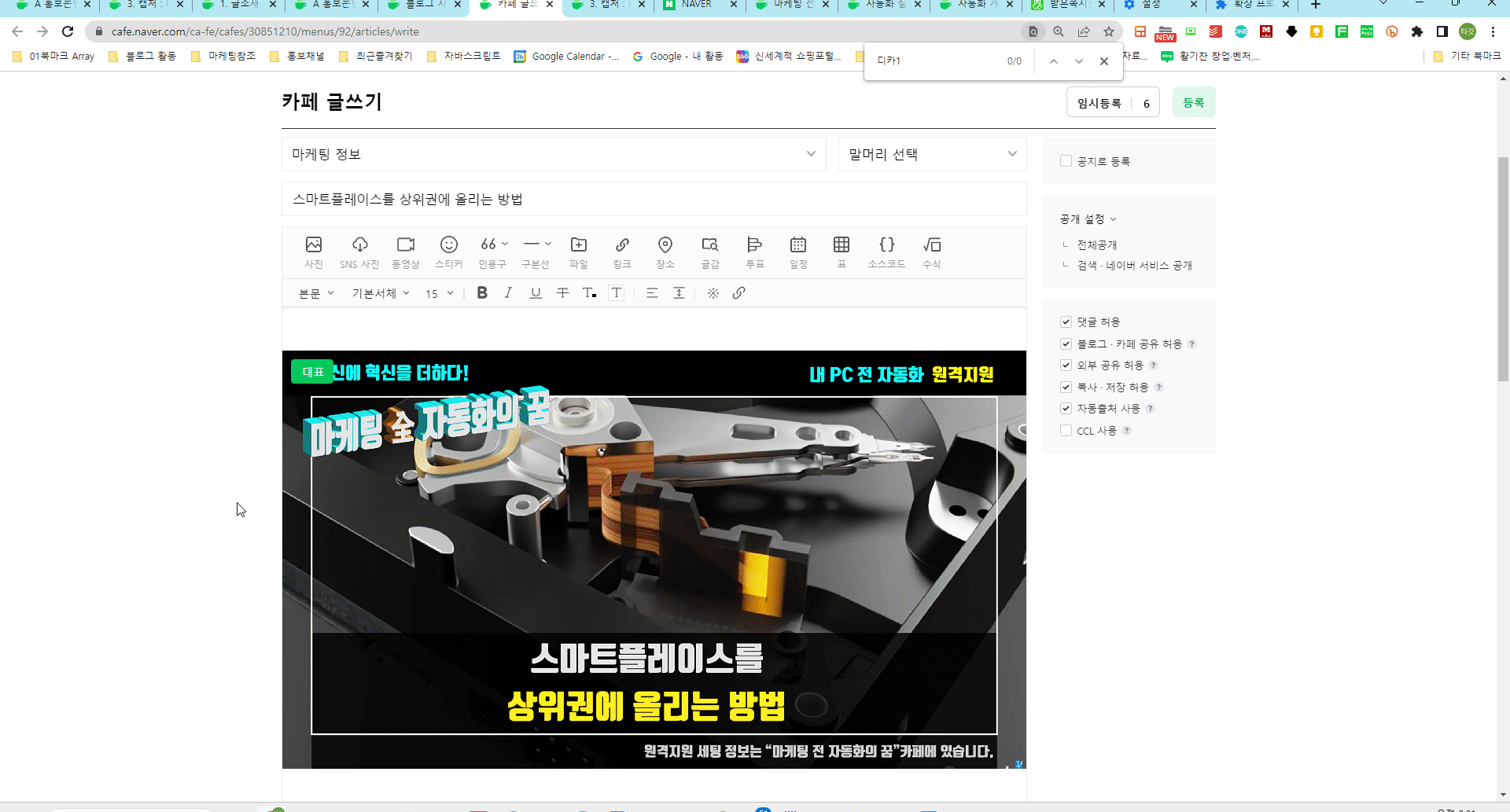Reload the current page
This screenshot has height=812, width=1510.
click(x=68, y=31)
